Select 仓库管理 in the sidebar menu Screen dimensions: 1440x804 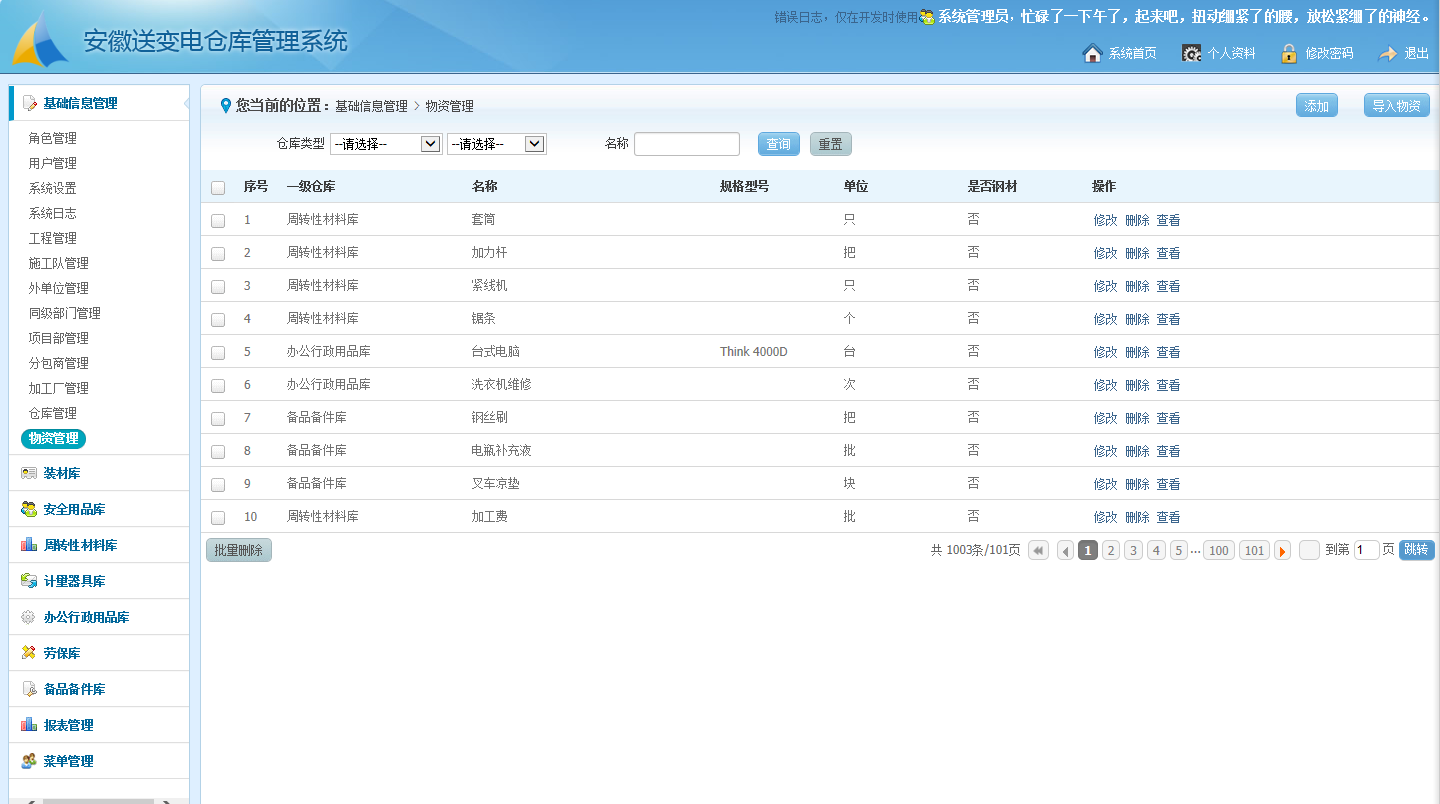(52, 413)
